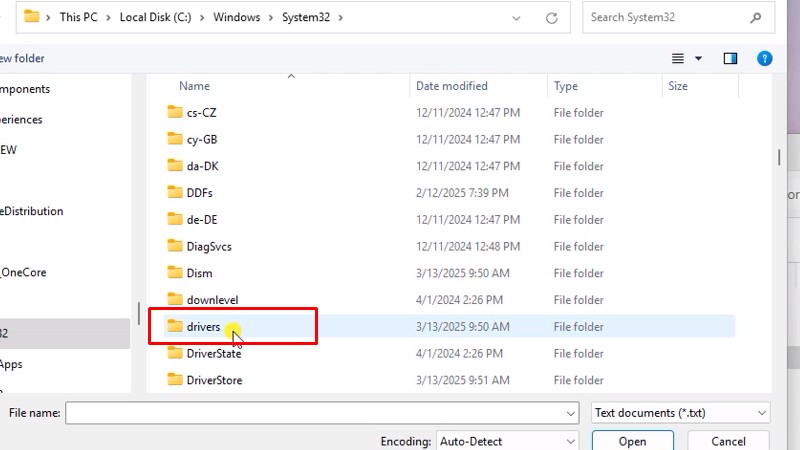The width and height of the screenshot is (800, 450).
Task: Sort by the Date modified column header
Action: tap(452, 86)
